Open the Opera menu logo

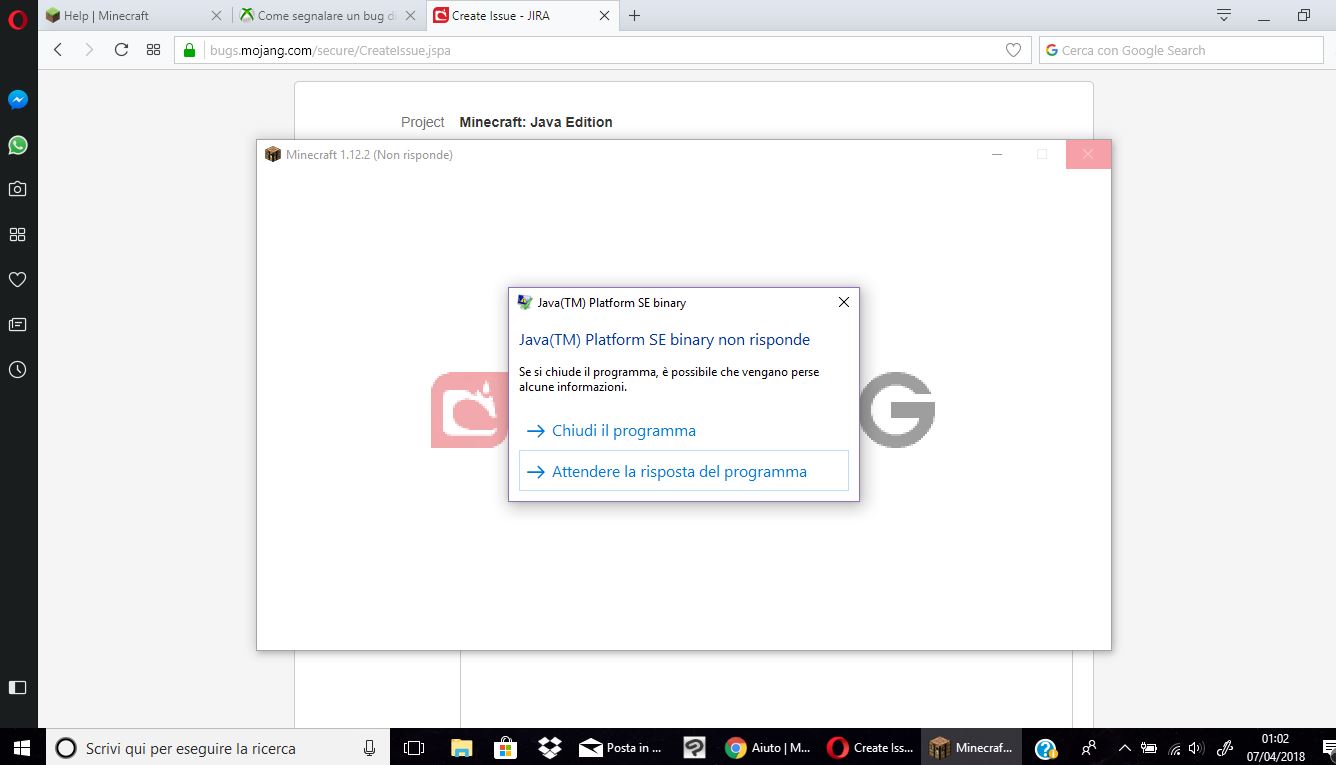17,19
